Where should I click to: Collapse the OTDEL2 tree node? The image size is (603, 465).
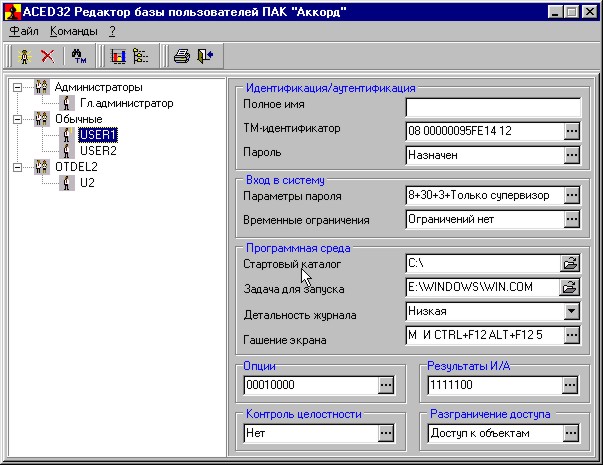click(x=17, y=167)
